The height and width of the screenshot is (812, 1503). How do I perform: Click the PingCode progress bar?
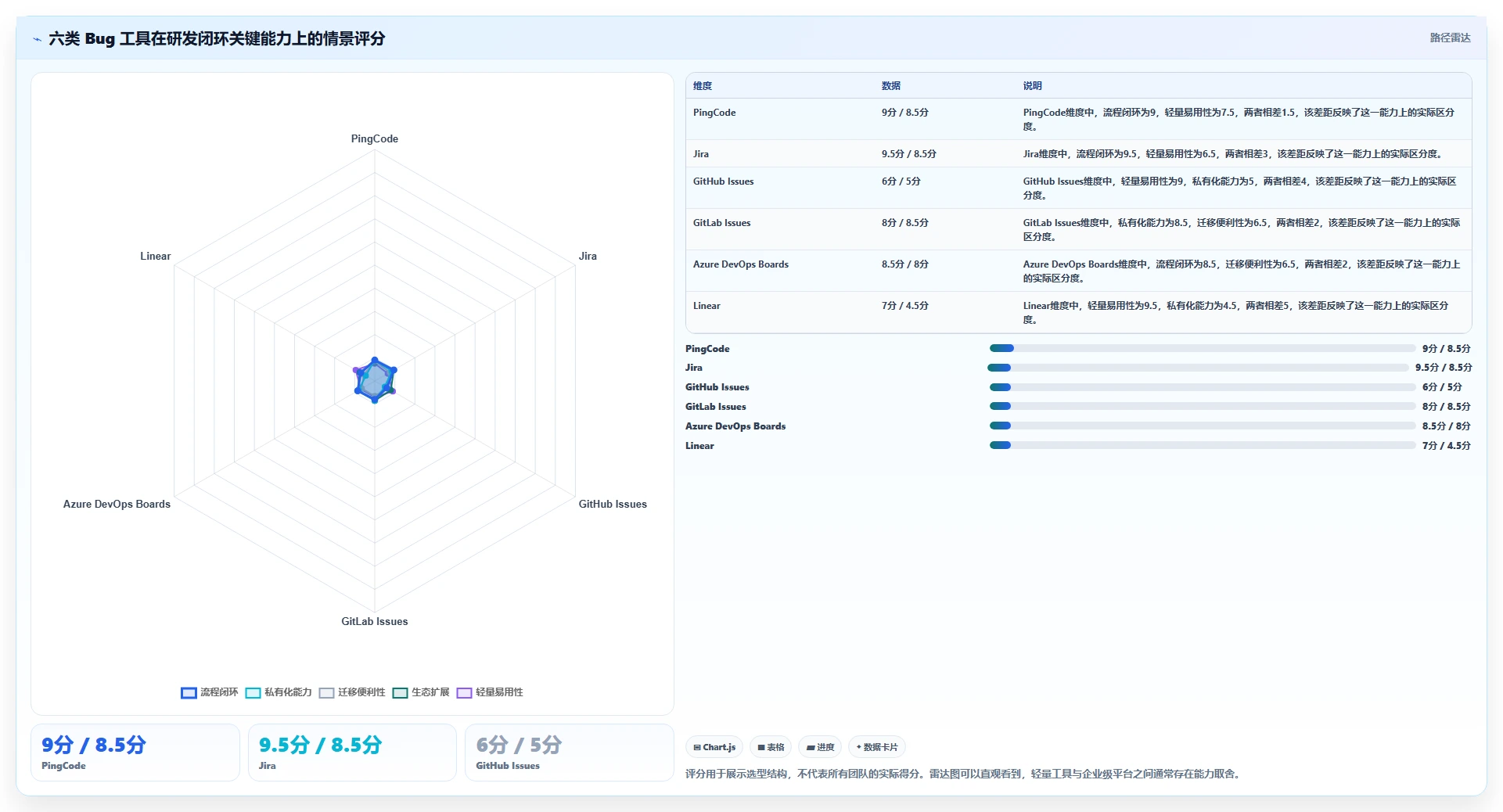pos(1202,348)
